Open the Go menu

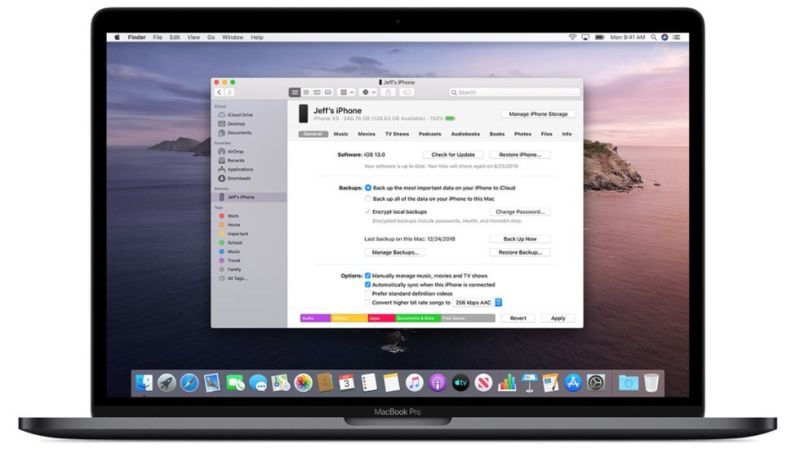point(211,37)
